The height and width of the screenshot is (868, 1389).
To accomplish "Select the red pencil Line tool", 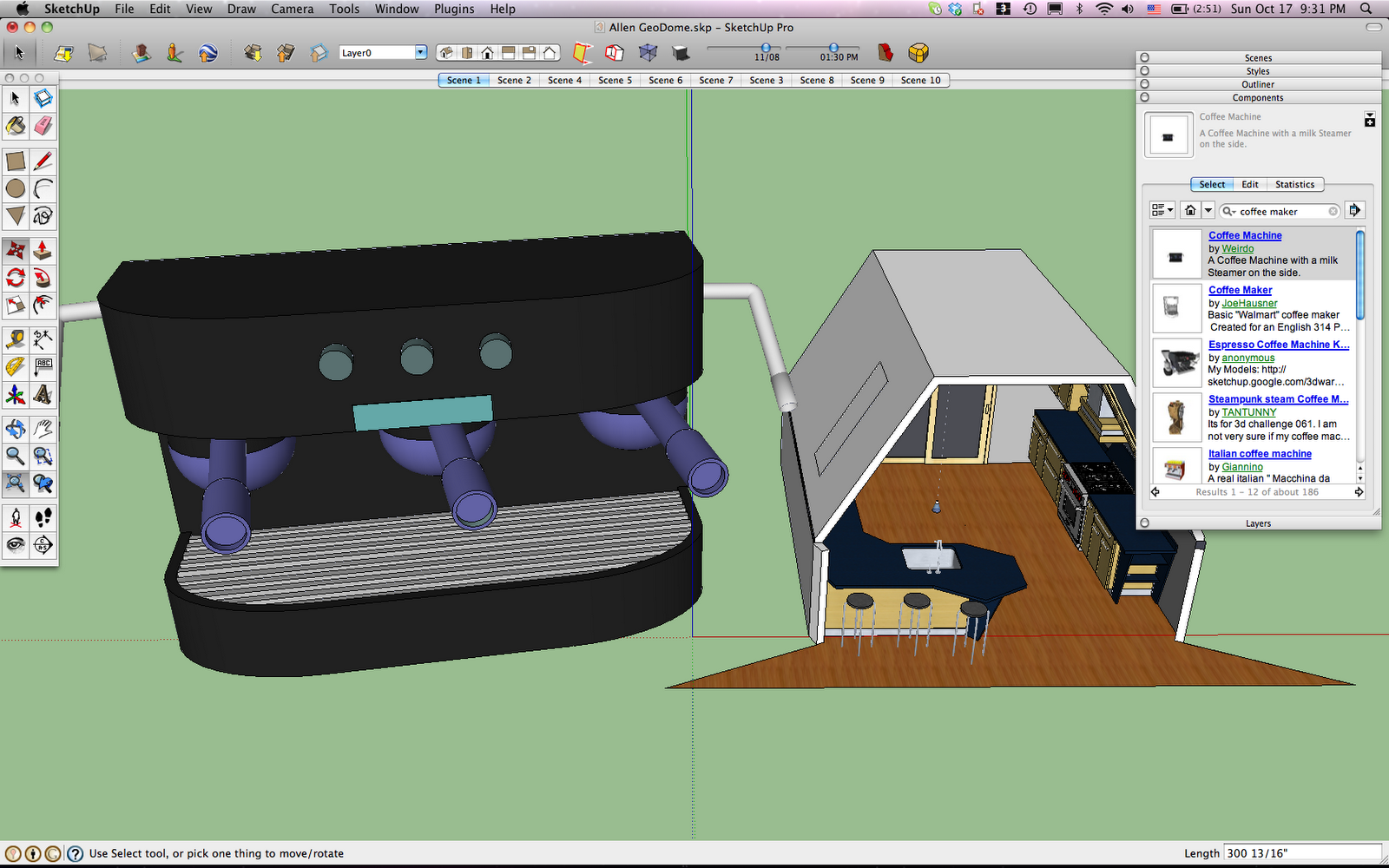I will click(x=43, y=161).
